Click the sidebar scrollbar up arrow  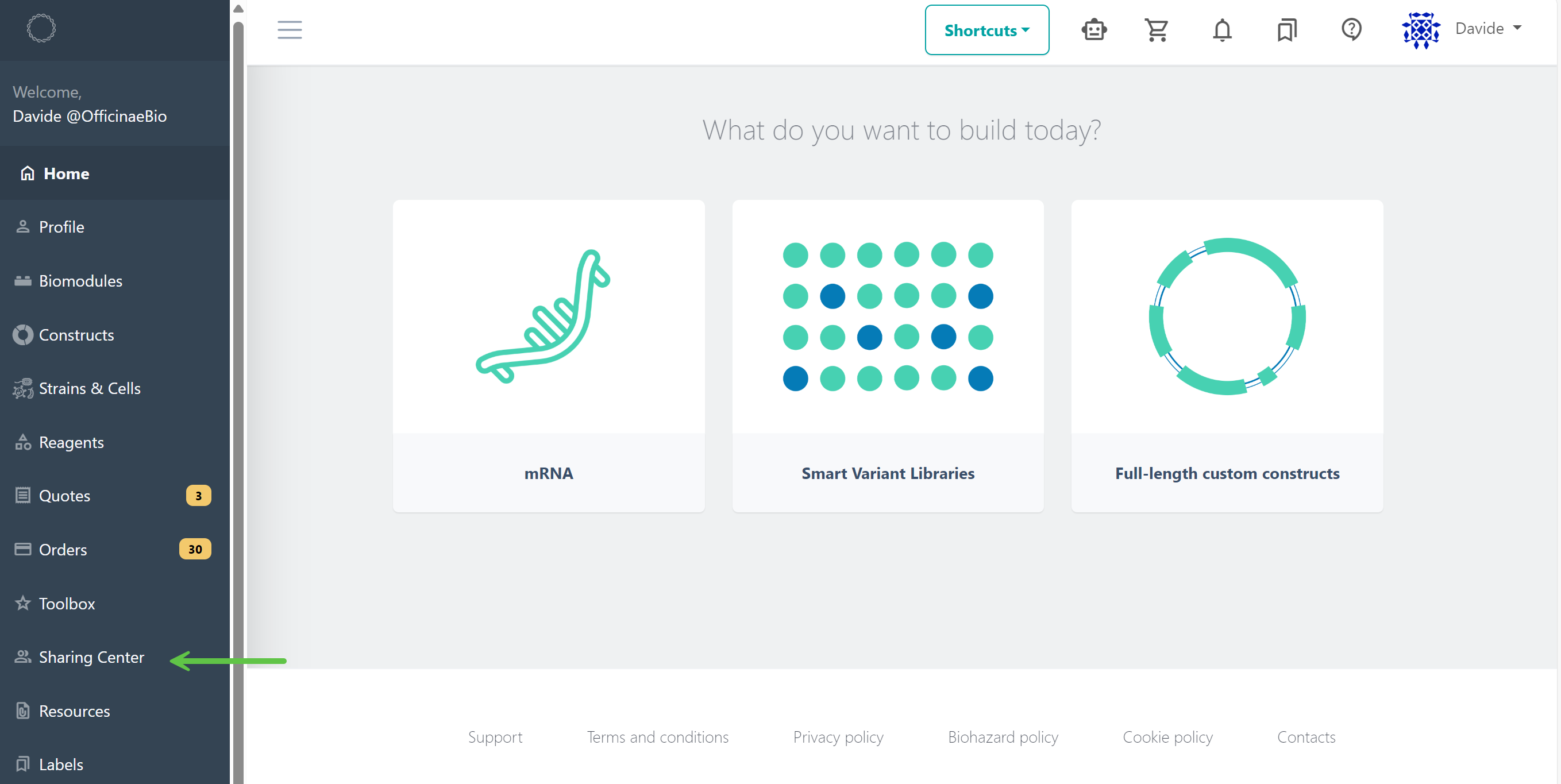(238, 9)
